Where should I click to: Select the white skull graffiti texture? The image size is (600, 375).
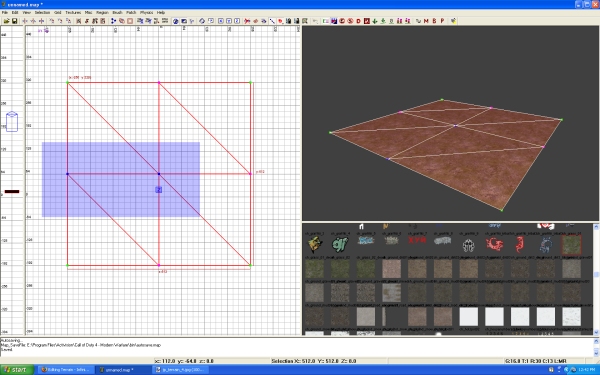point(468,245)
